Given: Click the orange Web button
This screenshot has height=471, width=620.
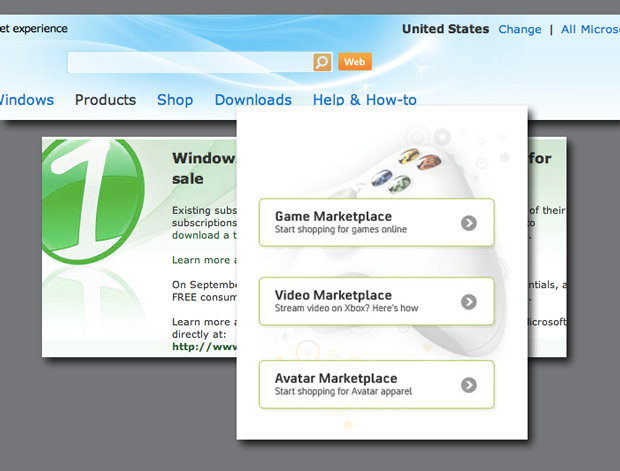Looking at the screenshot, I should [x=355, y=62].
